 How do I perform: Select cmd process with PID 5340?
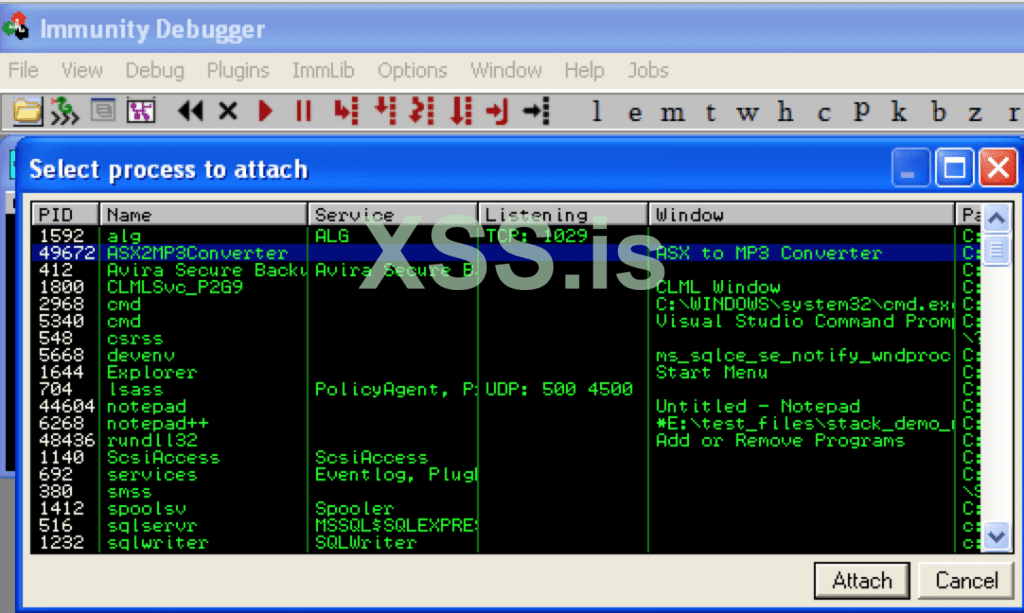(x=506, y=321)
